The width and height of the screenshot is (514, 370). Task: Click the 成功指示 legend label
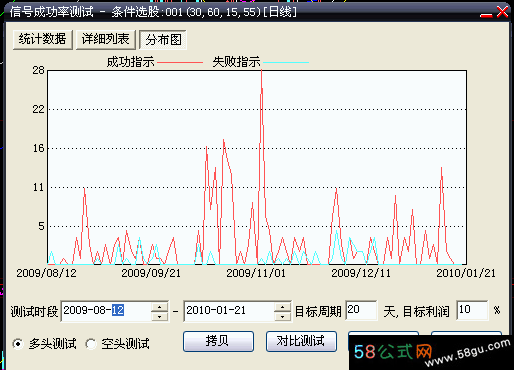point(130,62)
